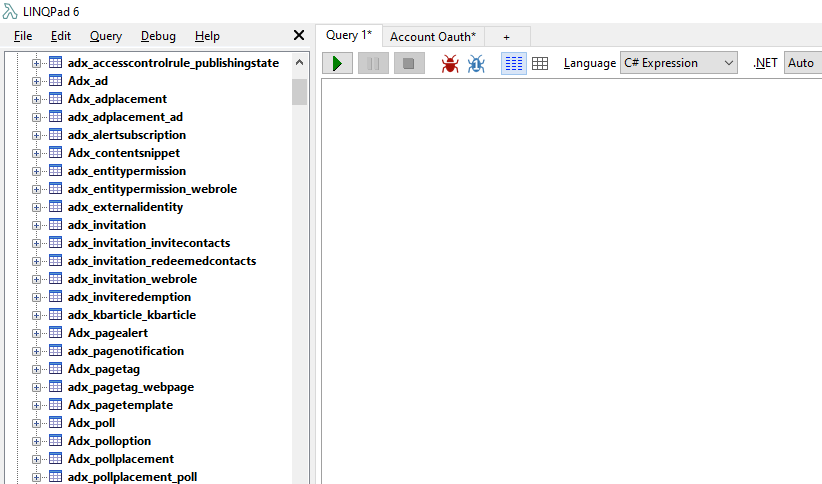Click the tree scrollbar up arrow
Screen dimensions: 822x484
(299, 62)
